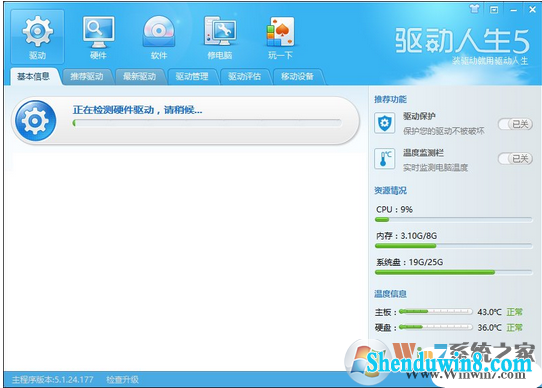
Task: Click the 36.0℃ hard disk temperature value
Action: point(489,327)
